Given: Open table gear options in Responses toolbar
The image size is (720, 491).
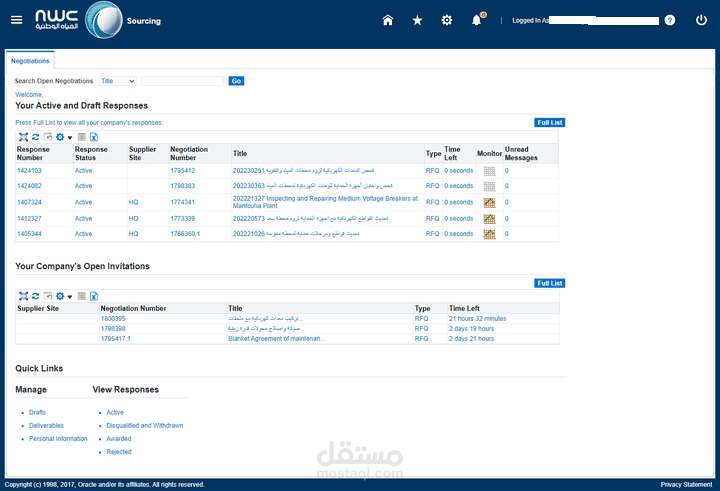Looking at the screenshot, I should tap(60, 137).
